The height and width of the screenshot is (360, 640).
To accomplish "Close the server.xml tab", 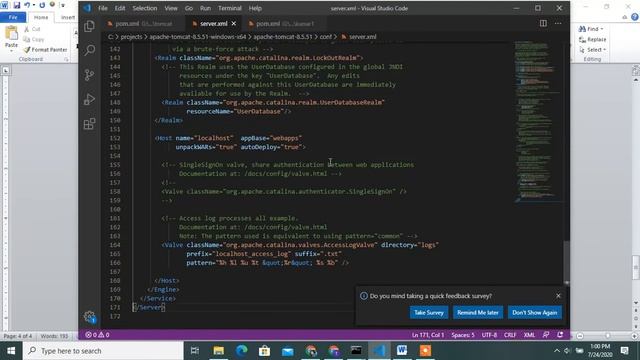I will pos(234,24).
